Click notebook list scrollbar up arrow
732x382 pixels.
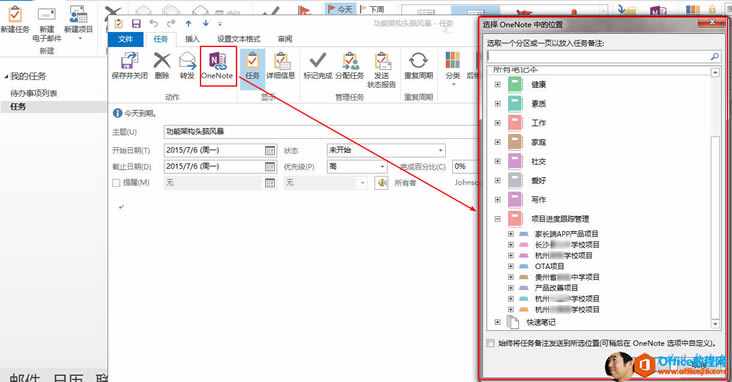point(715,72)
